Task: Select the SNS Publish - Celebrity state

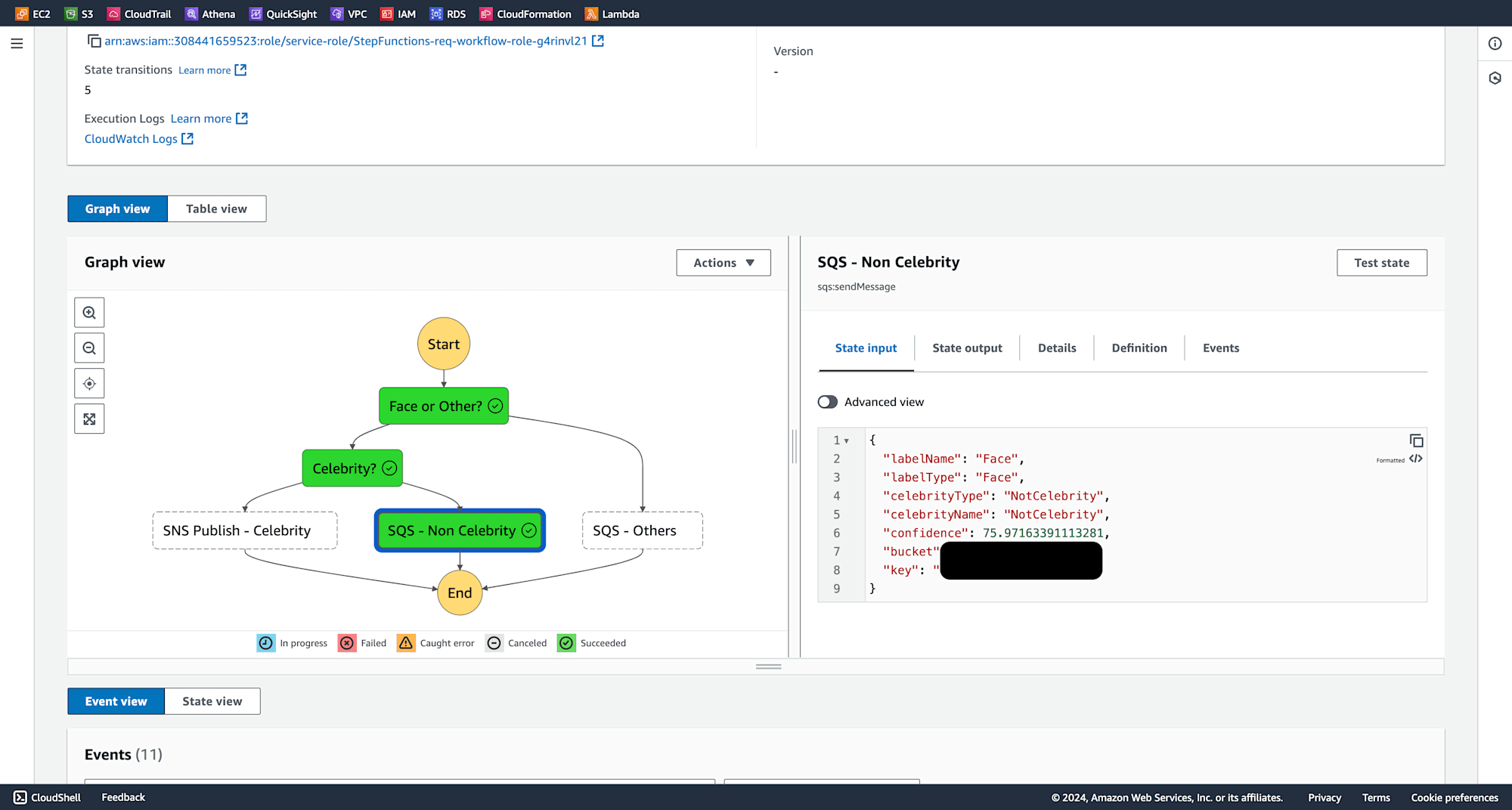Action: pos(245,531)
